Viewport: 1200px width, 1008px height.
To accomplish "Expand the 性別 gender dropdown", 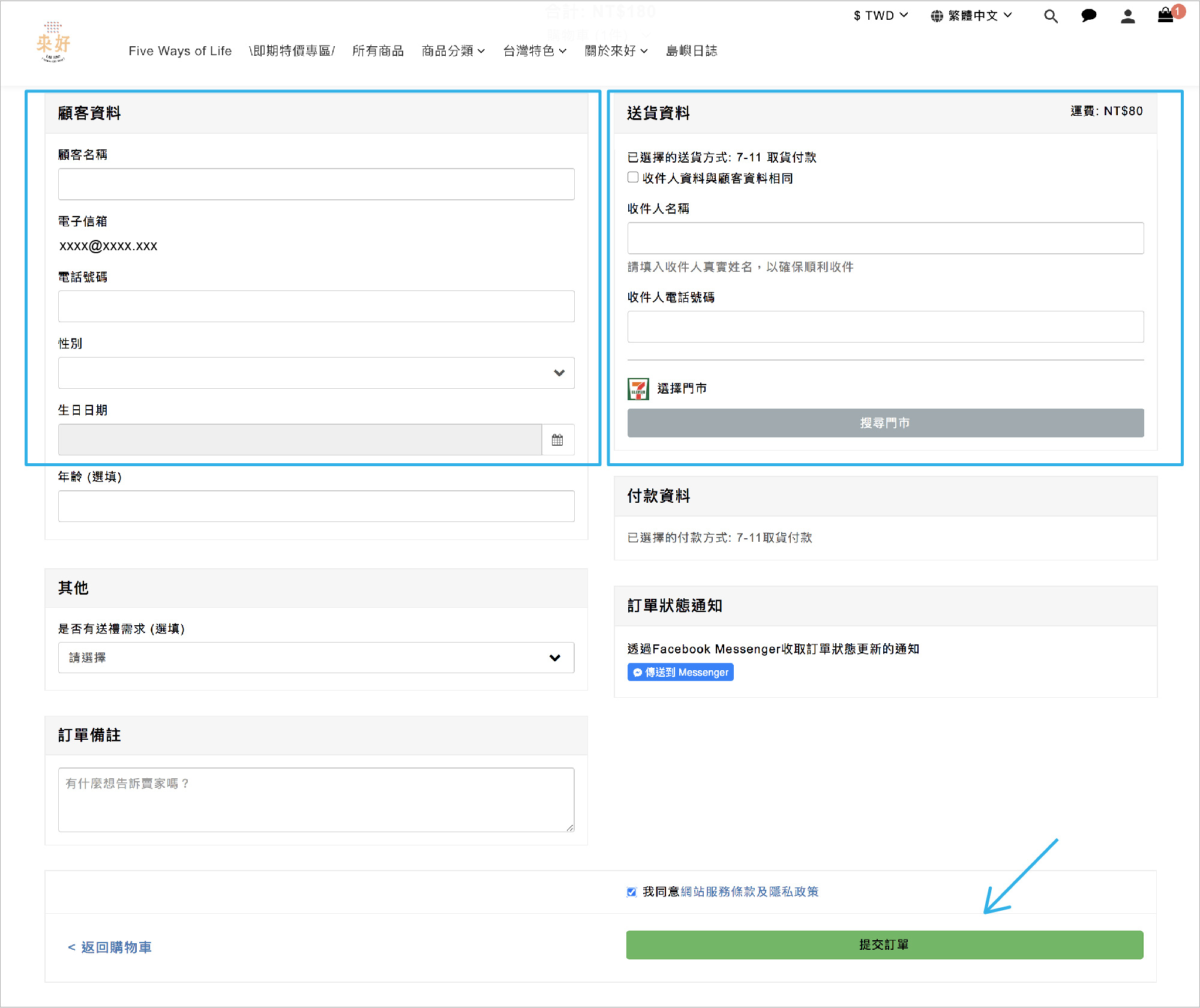I will (316, 373).
